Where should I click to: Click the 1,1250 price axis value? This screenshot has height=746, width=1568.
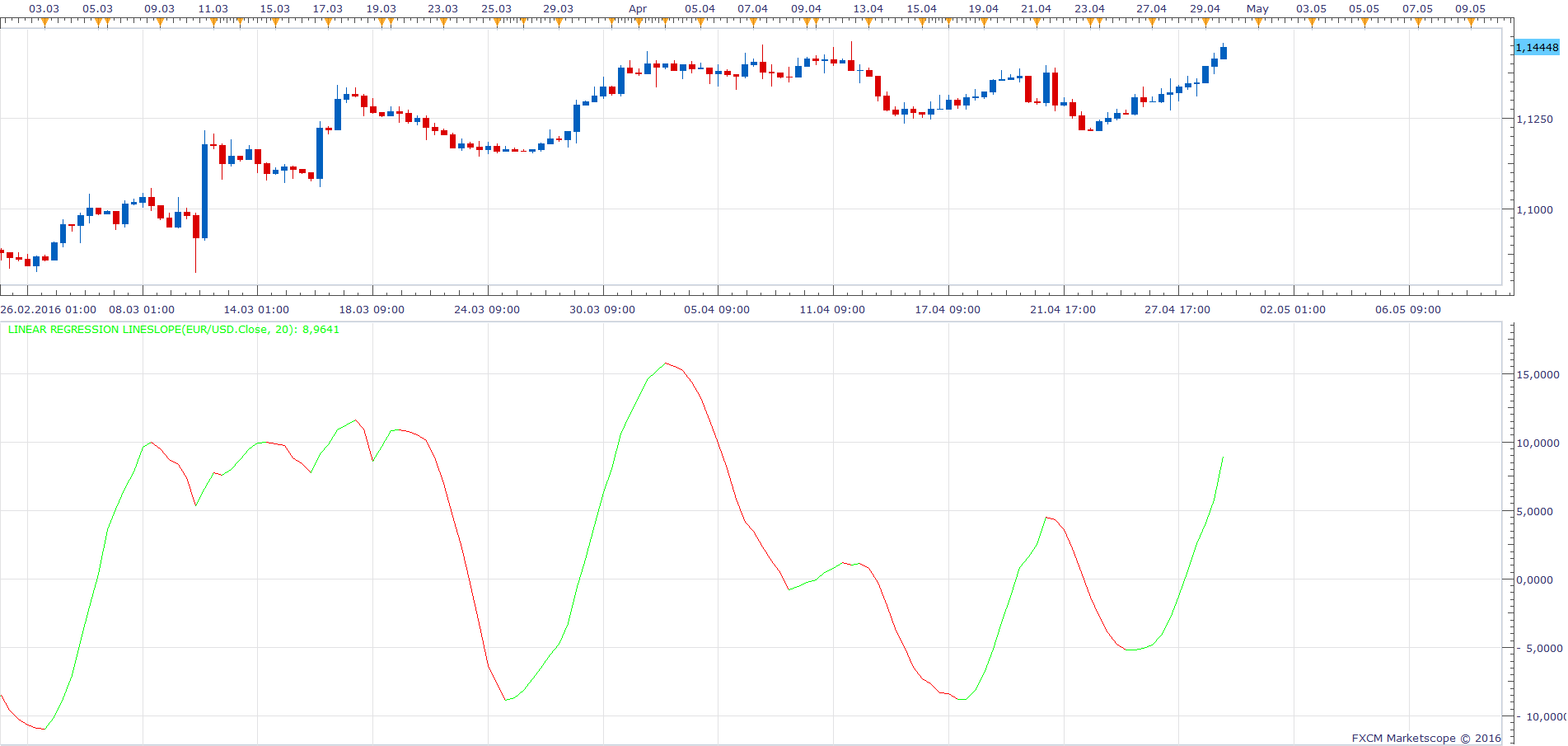point(1535,119)
